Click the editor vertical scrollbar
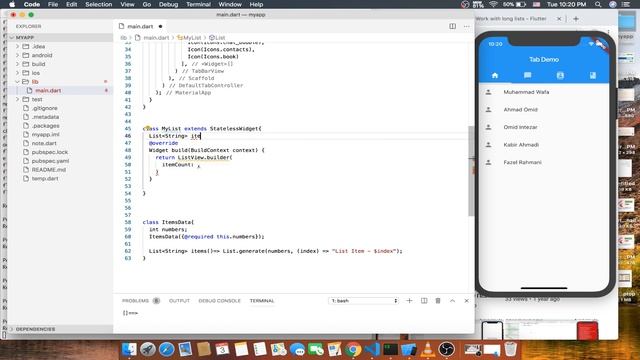This screenshot has width=640, height=360. coord(471,171)
